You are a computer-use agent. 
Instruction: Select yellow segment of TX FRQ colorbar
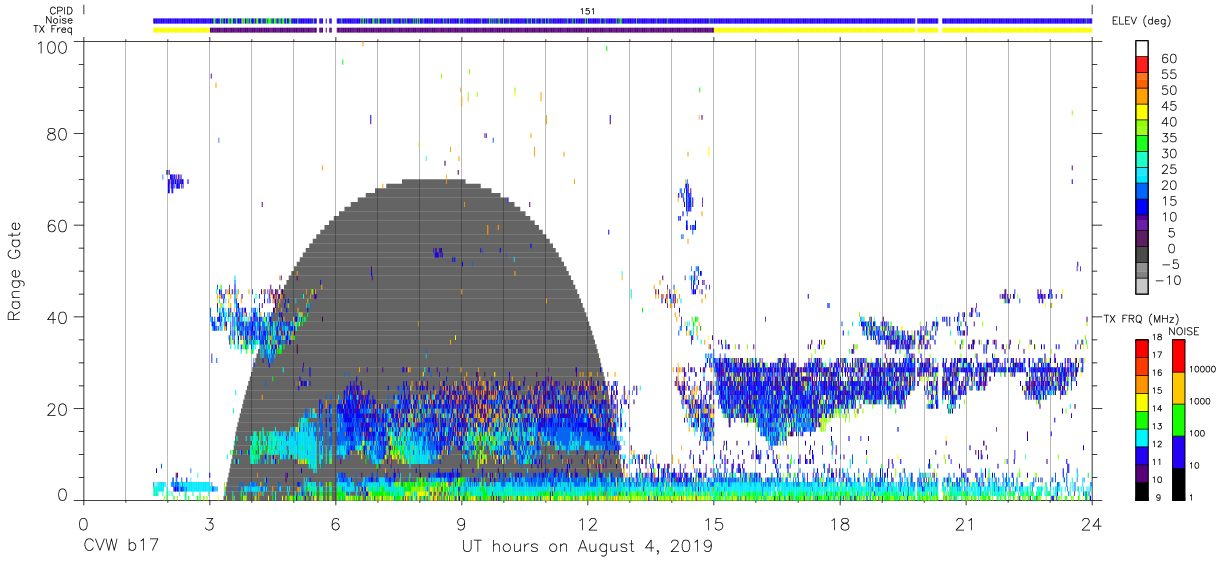(x=1141, y=403)
